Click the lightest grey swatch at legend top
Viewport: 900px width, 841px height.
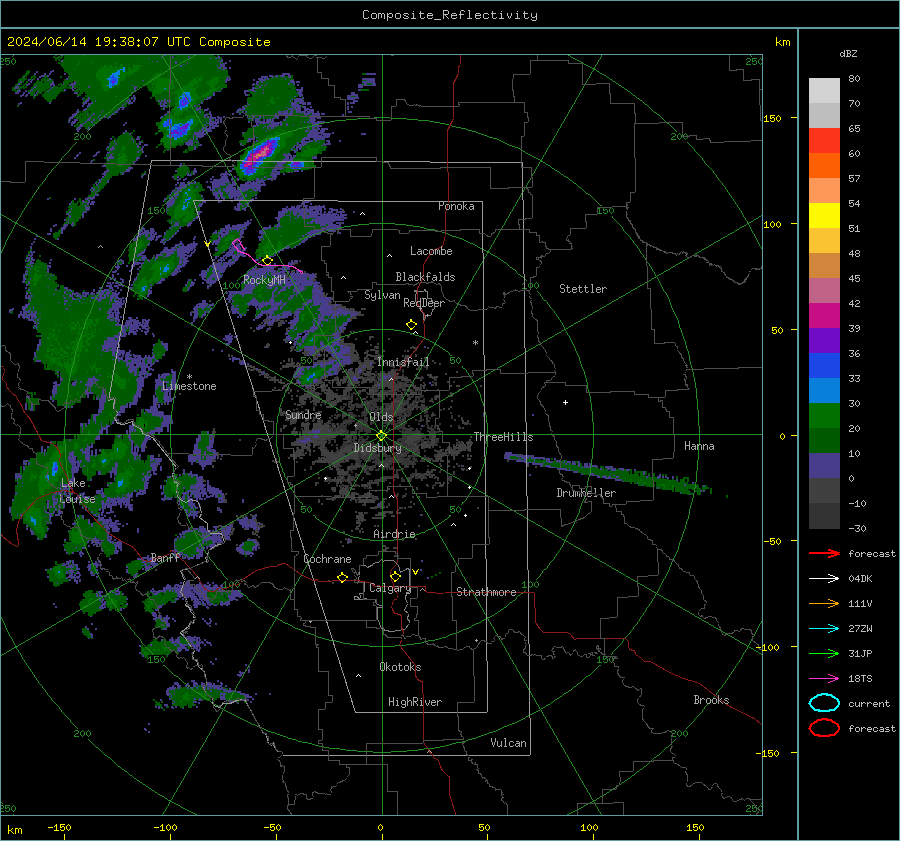click(x=824, y=90)
